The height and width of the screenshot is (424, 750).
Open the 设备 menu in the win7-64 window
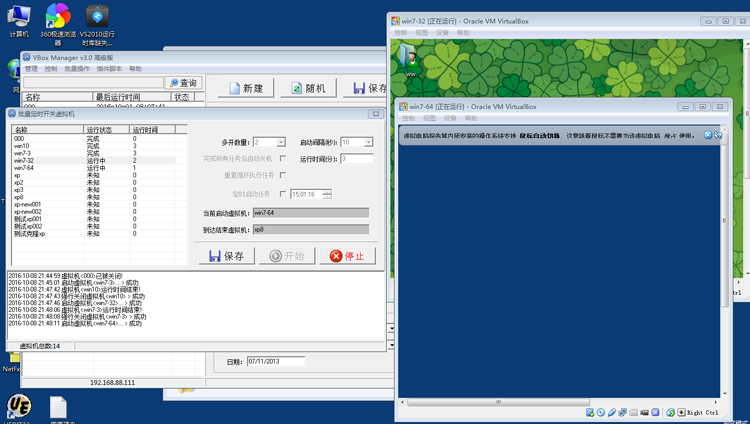coord(450,118)
